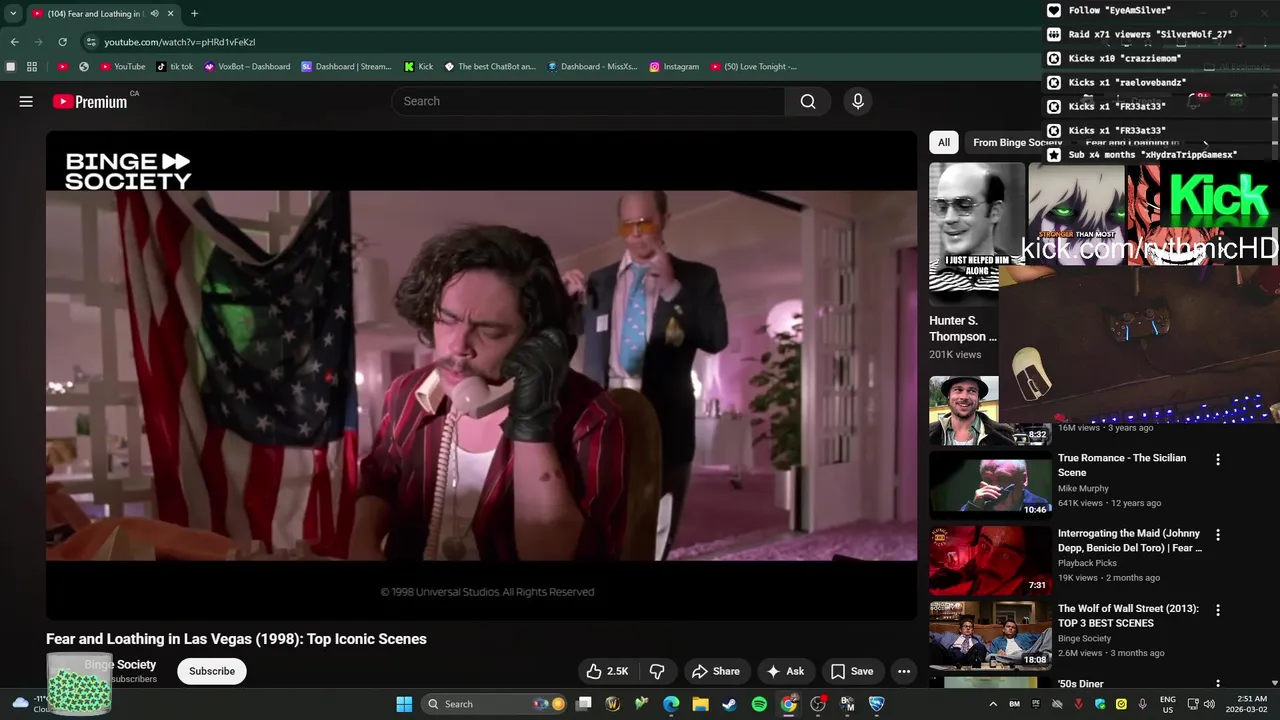Select the From Binge Society chip

1017,142
